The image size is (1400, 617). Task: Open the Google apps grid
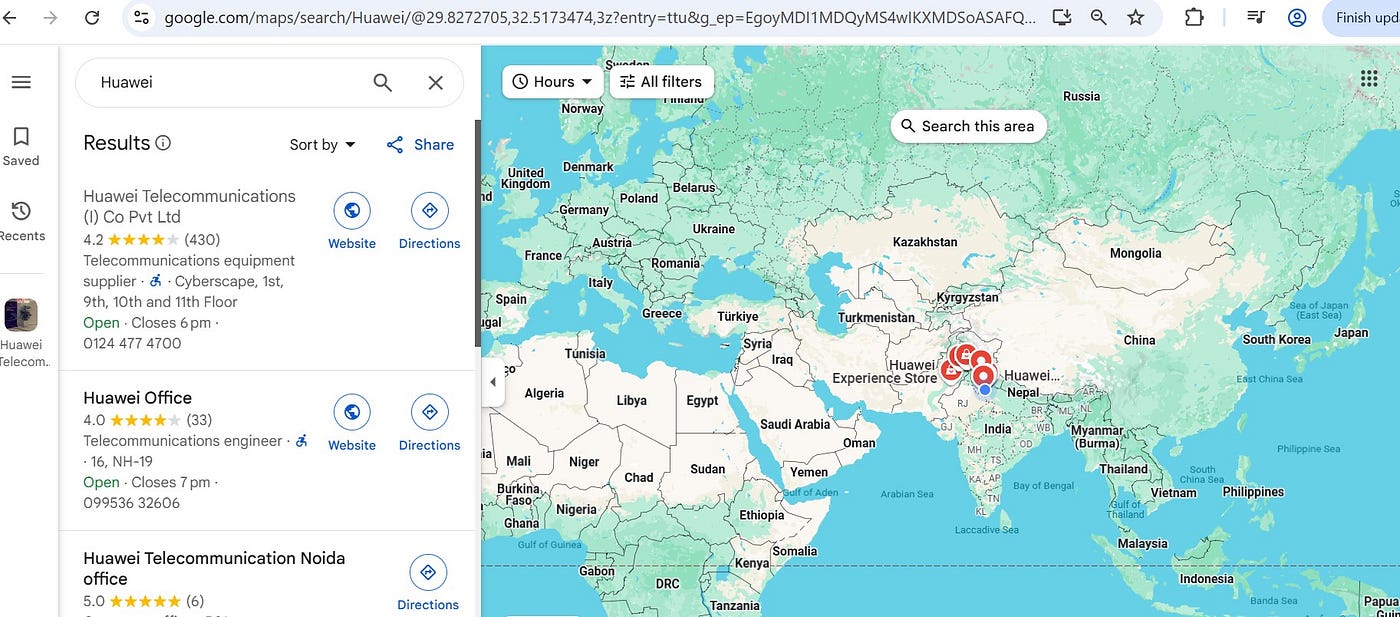(x=1369, y=80)
